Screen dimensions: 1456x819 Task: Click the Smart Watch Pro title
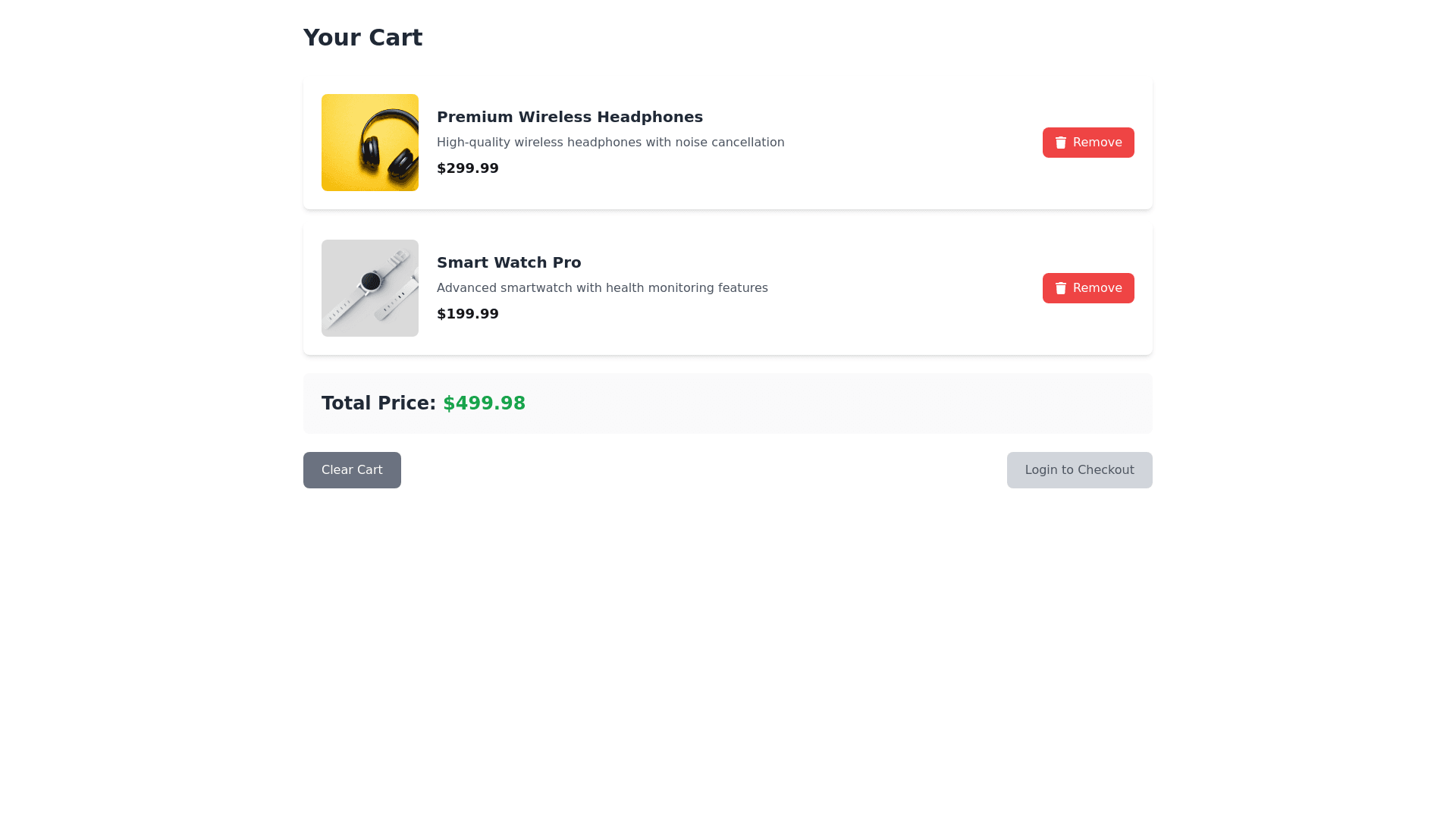click(509, 262)
